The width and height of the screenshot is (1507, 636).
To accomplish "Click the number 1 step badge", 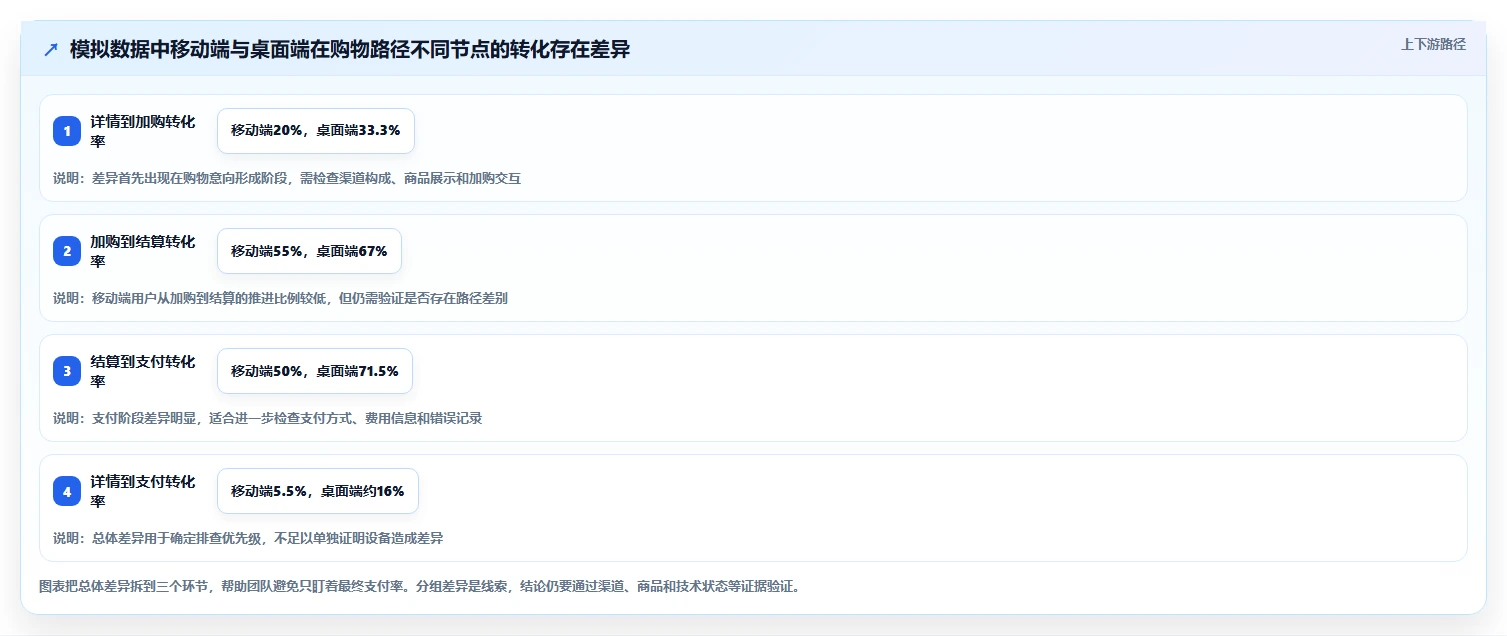I will [67, 131].
